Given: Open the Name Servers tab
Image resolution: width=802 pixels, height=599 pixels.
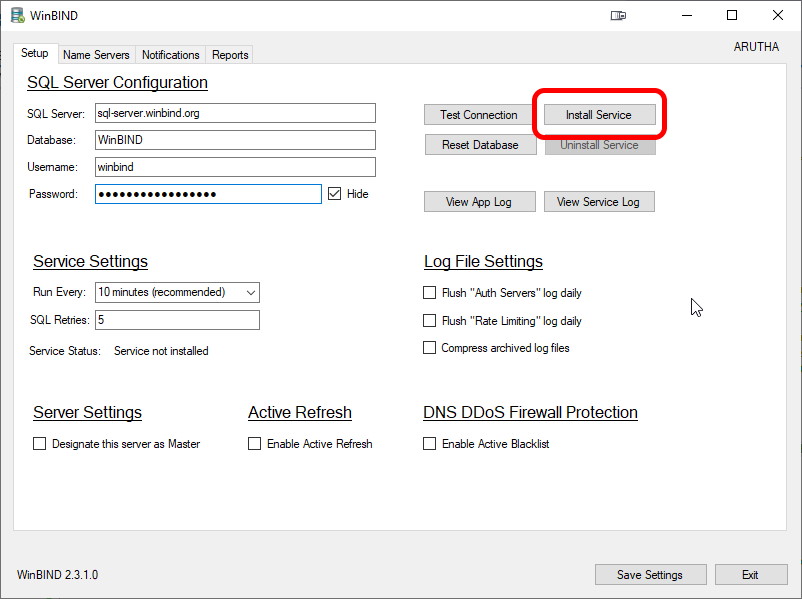Looking at the screenshot, I should tap(96, 55).
